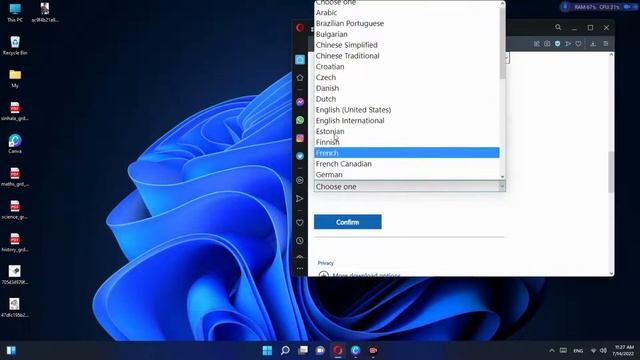The image size is (640, 360).
Task: Click the Opera icon on the taskbar
Action: coord(338,350)
